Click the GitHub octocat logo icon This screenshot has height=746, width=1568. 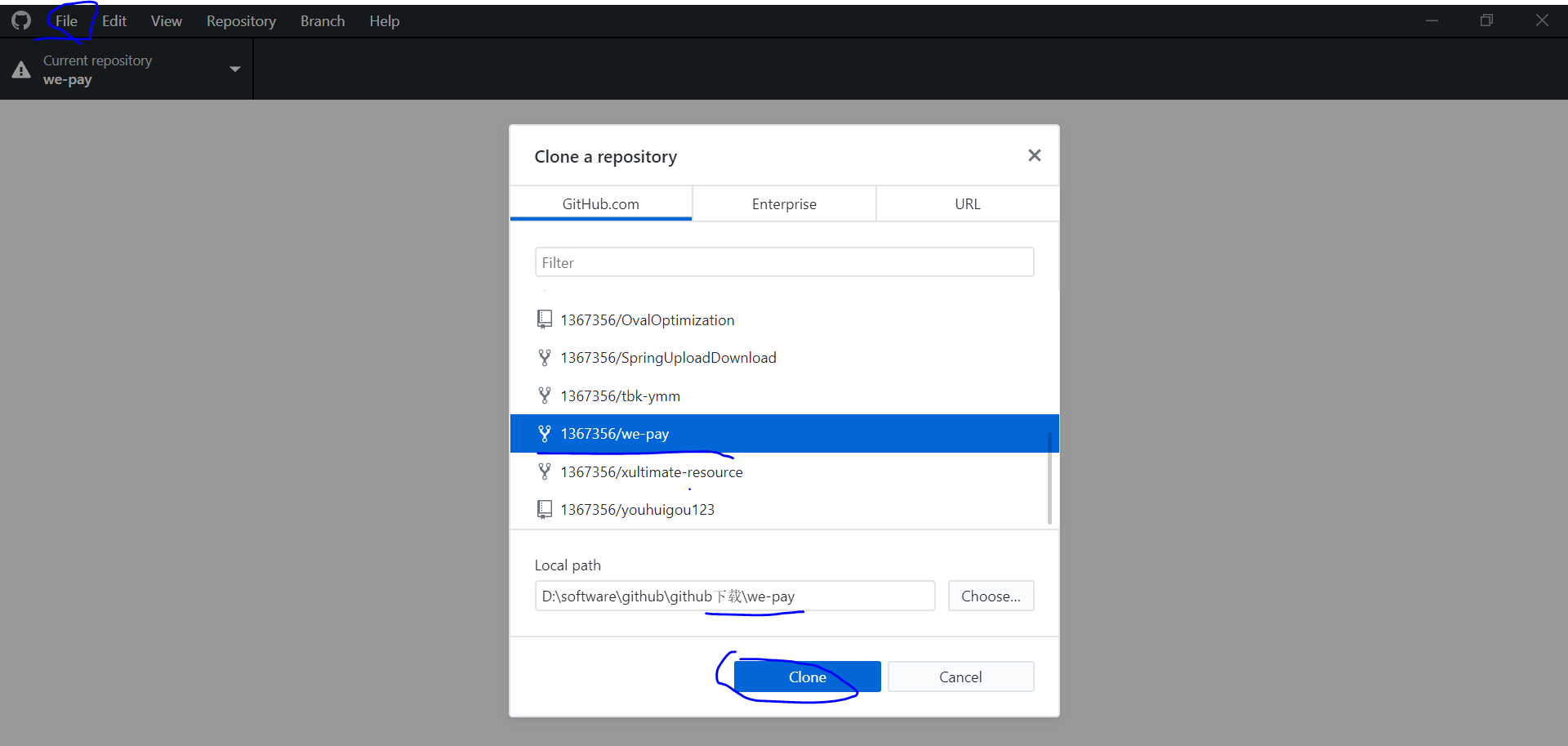tap(21, 20)
